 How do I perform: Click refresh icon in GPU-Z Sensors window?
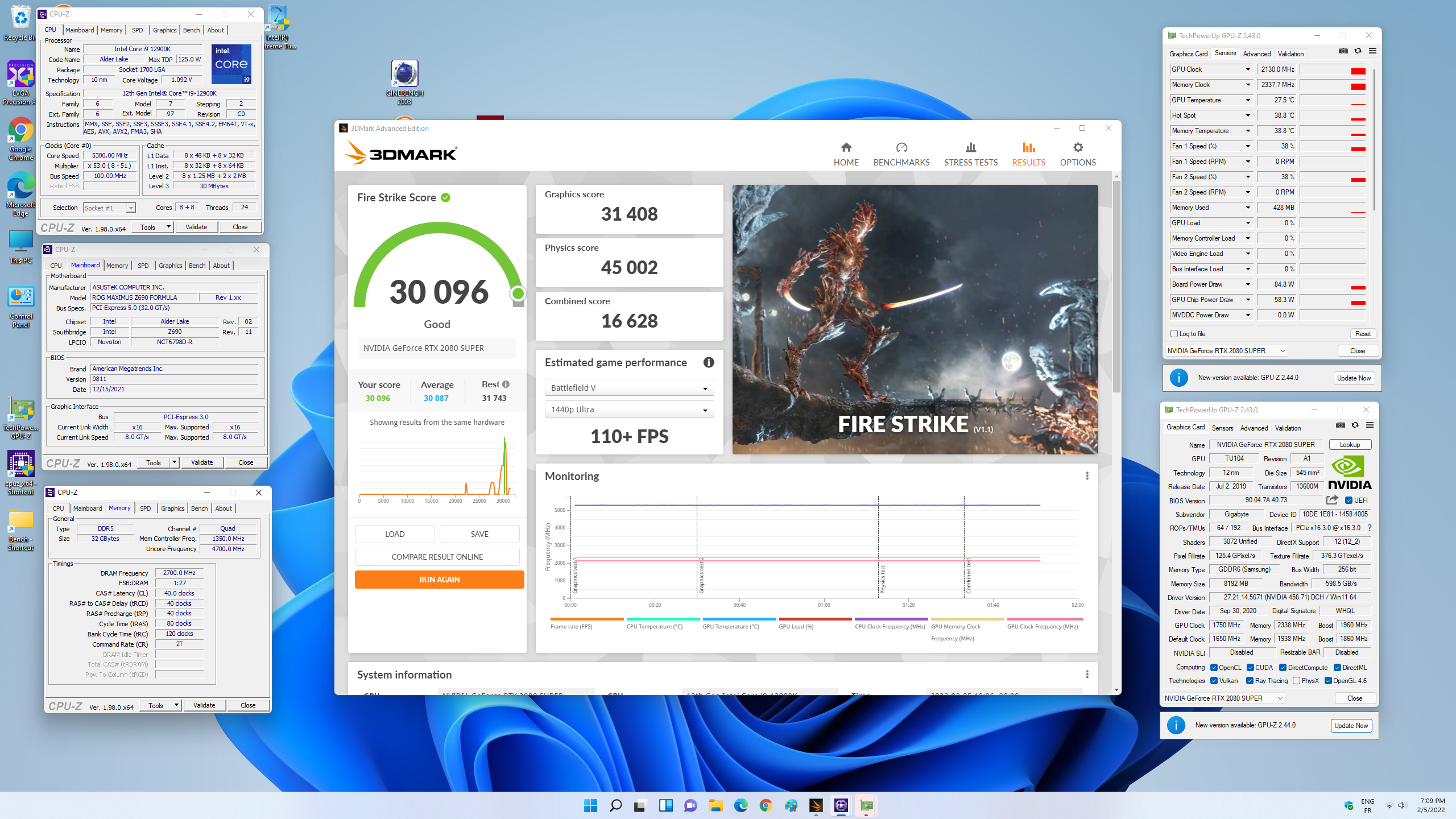pos(1358,51)
